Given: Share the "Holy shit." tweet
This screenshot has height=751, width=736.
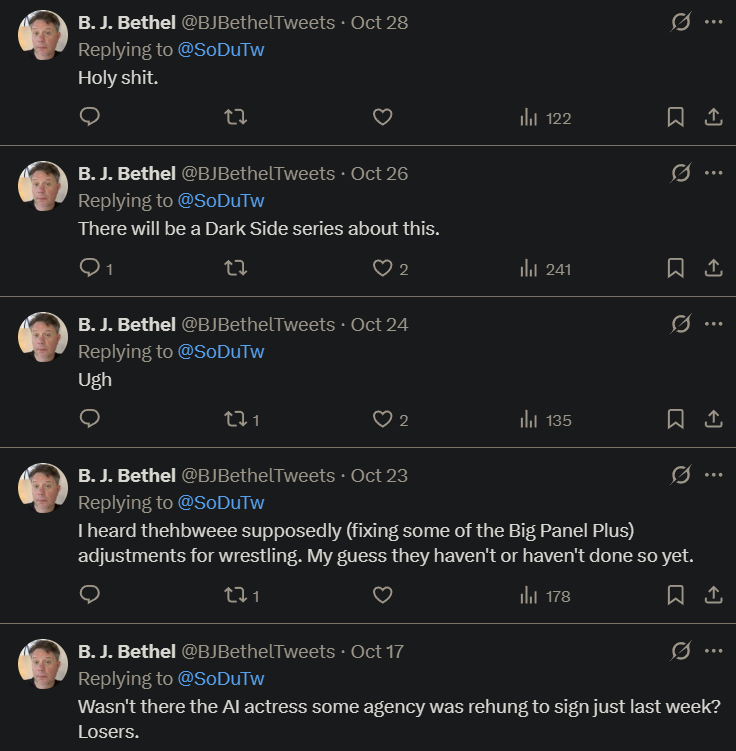Looking at the screenshot, I should tap(713, 118).
